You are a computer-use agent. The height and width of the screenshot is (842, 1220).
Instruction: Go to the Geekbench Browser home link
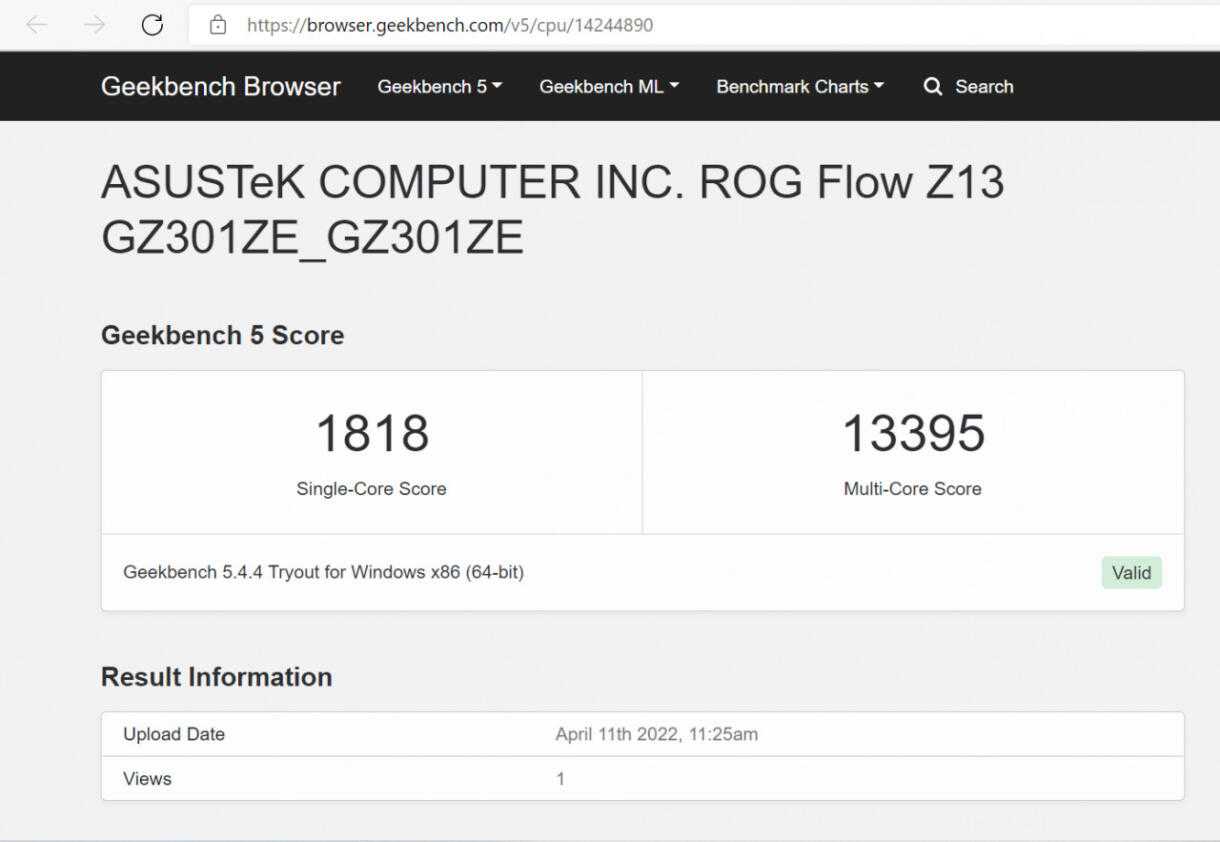220,87
